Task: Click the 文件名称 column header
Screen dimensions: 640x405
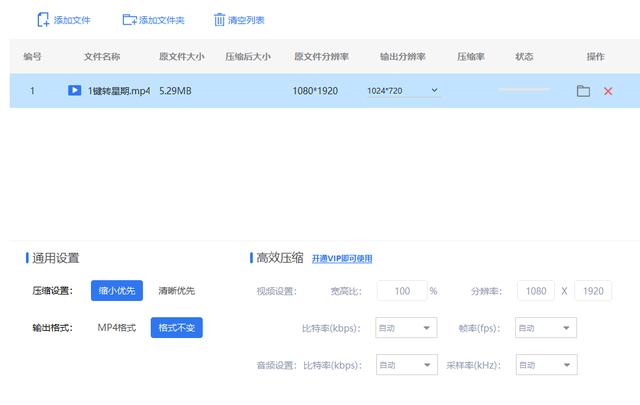Action: point(102,56)
